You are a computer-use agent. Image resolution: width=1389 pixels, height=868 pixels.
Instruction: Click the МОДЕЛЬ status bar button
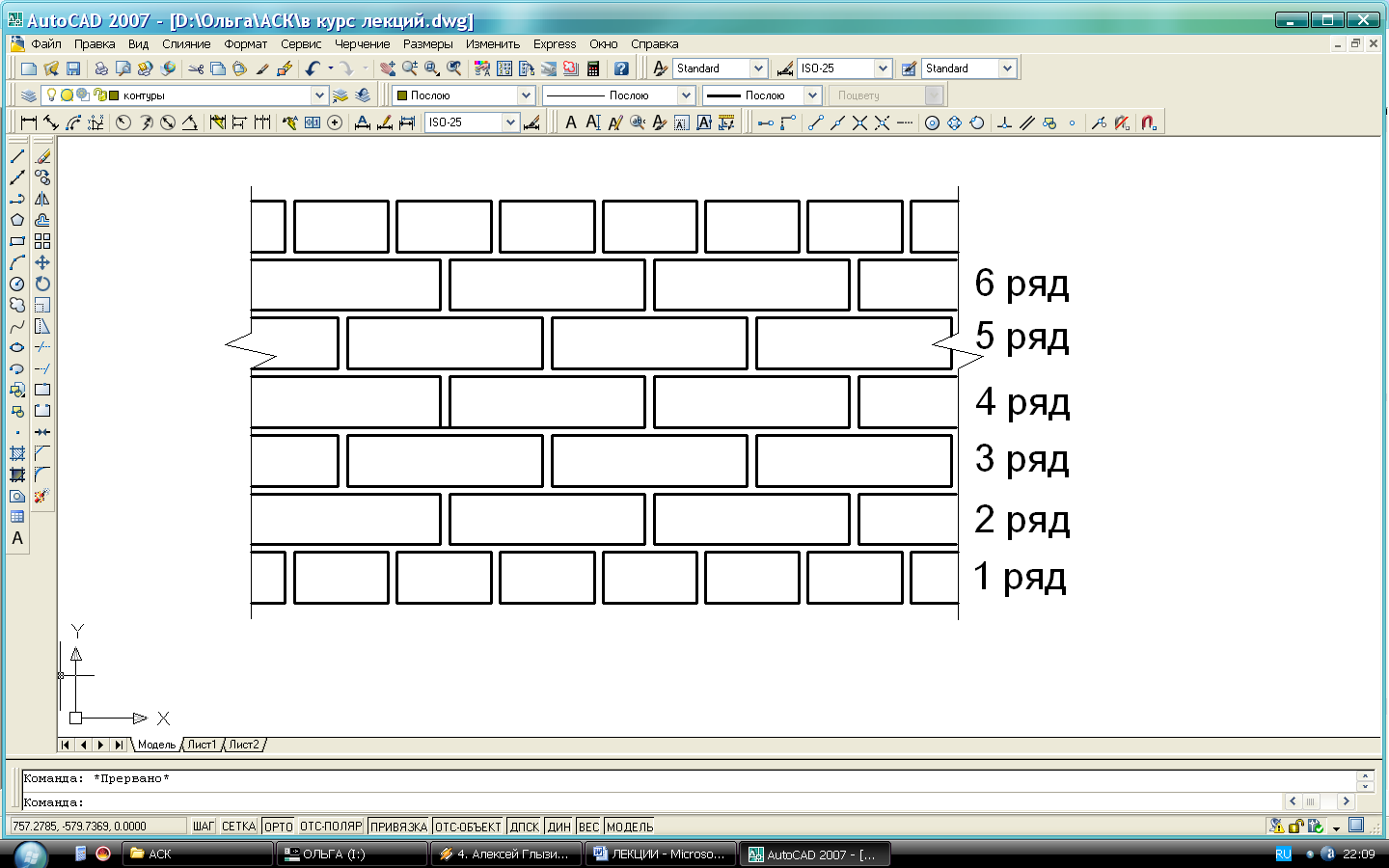[630, 827]
